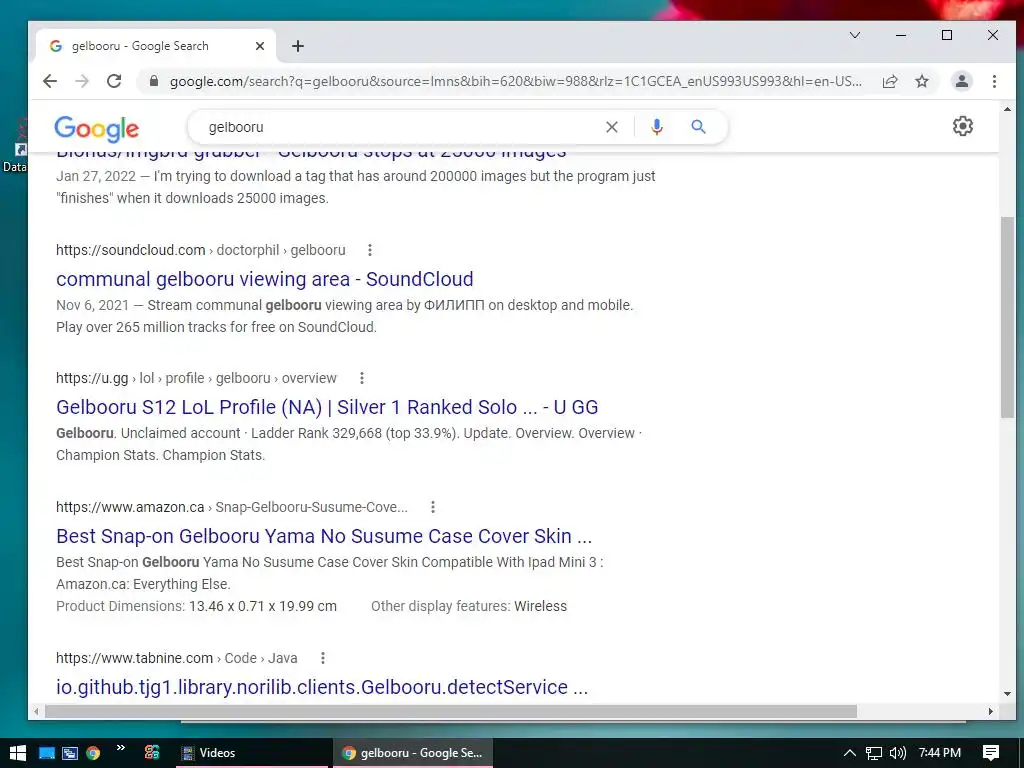Open the partly hidden imgbrd grabber result title
Viewport: 1024px width, 768px height.
tap(311, 155)
